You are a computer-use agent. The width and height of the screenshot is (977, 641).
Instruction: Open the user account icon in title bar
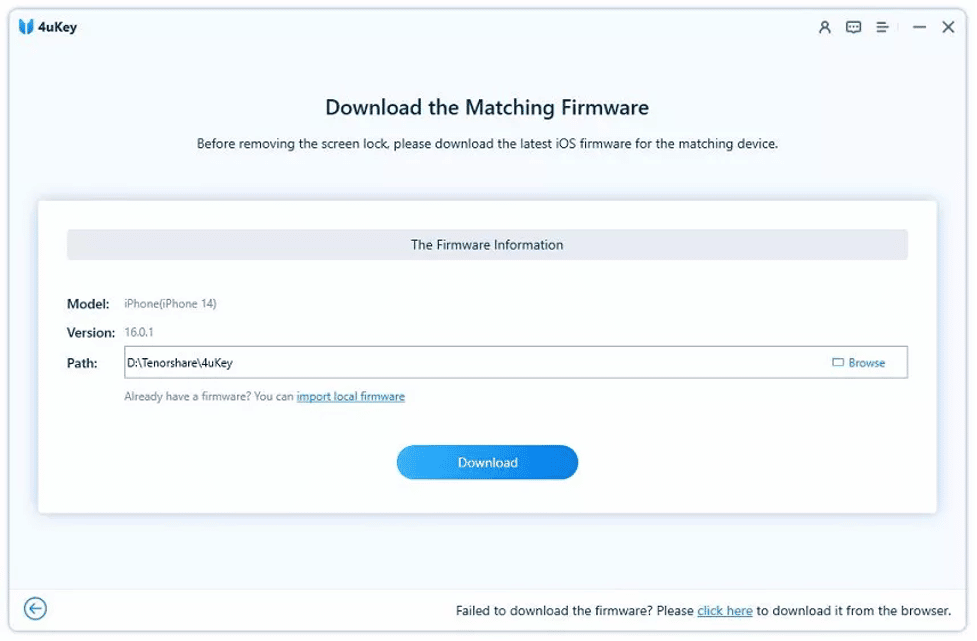(x=823, y=27)
